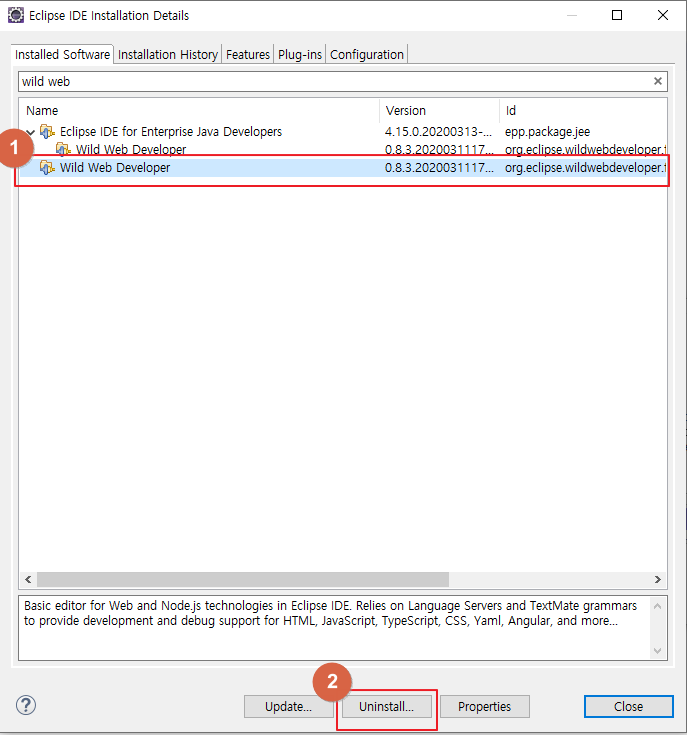Click the description box's scroll up arrow
Screen dimensions: 687x735
657,606
